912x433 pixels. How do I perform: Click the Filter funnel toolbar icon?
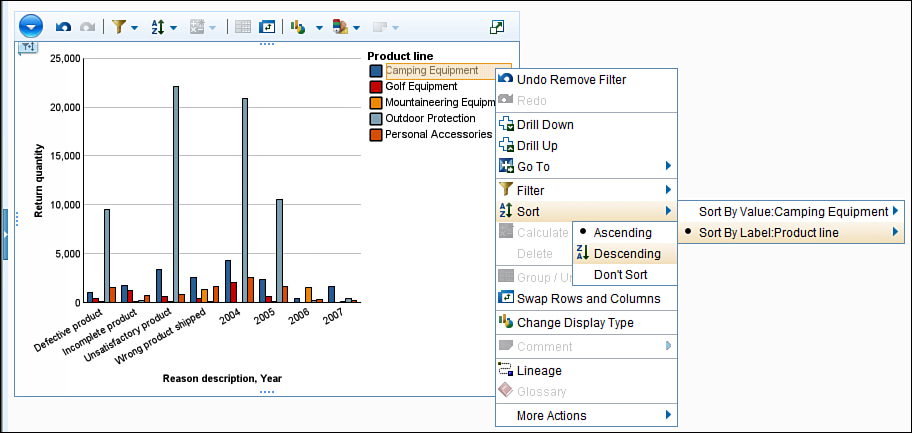coord(119,27)
